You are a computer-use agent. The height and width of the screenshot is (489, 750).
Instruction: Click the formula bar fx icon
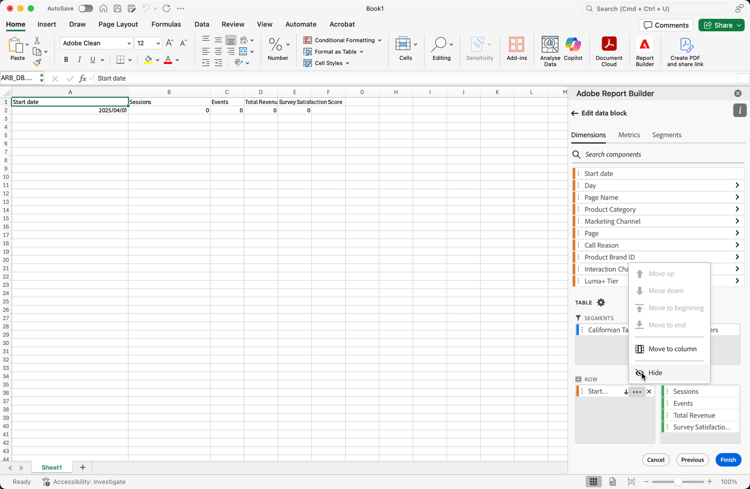[82, 78]
